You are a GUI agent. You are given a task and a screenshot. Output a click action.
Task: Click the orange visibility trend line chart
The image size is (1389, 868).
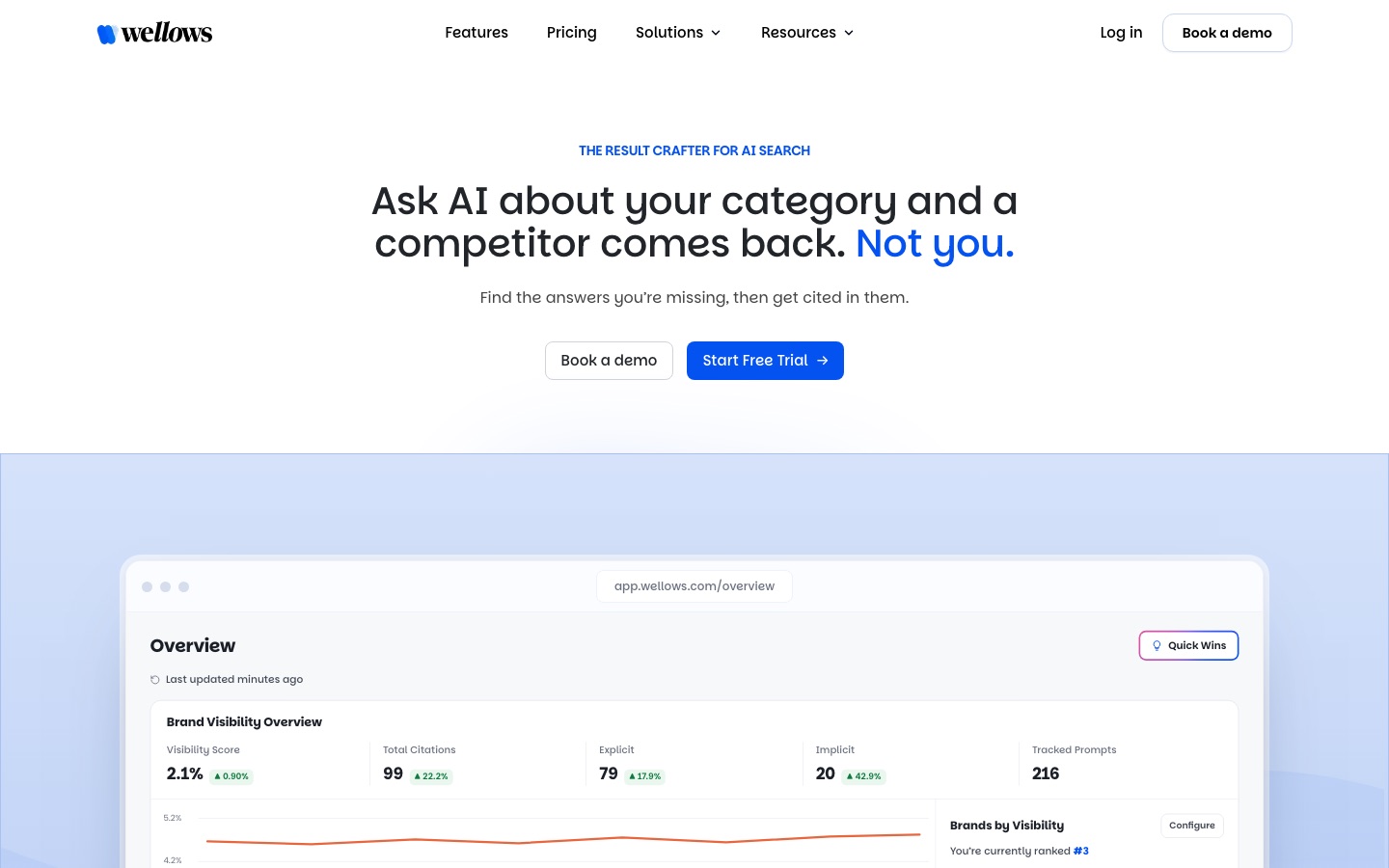coord(563,839)
